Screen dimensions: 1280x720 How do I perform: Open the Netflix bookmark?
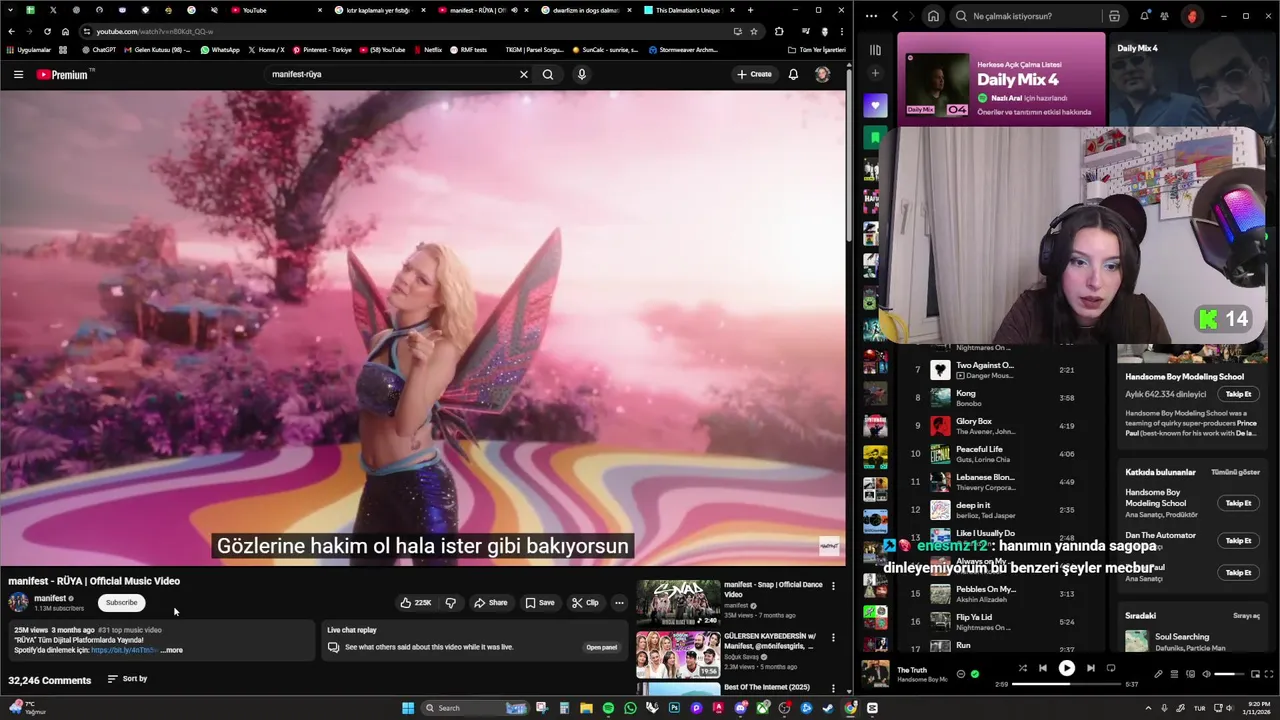pyautogui.click(x=427, y=49)
